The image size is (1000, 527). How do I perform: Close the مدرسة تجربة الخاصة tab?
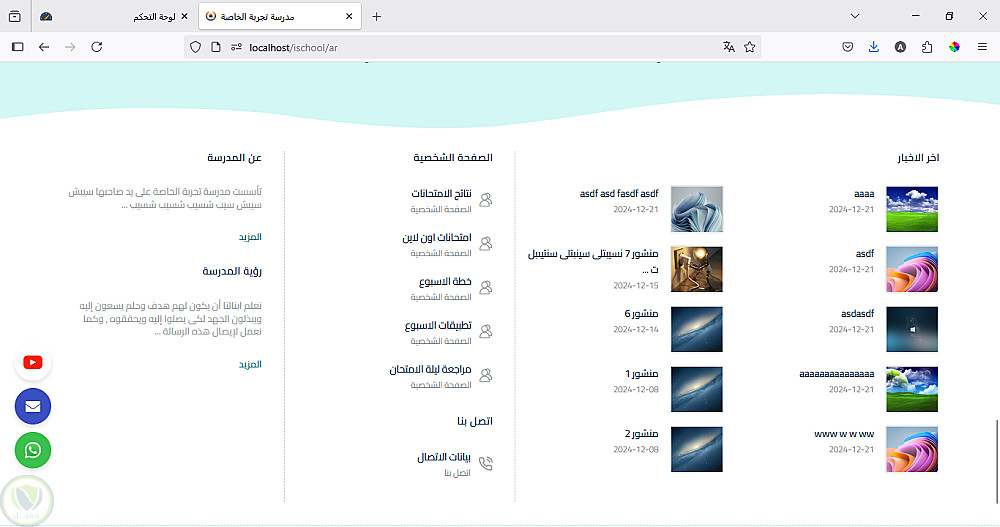point(349,17)
